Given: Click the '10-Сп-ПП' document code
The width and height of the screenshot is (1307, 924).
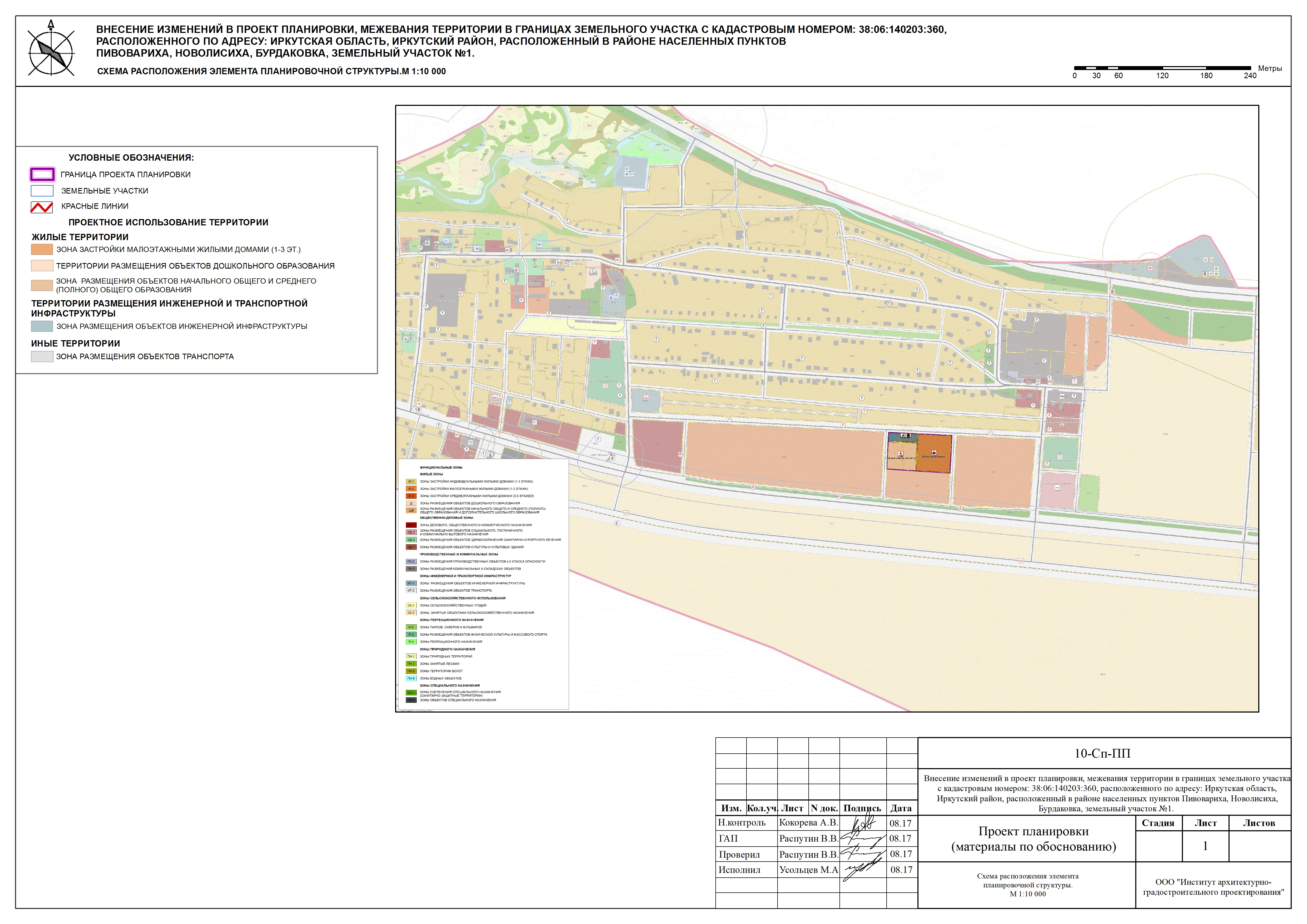Looking at the screenshot, I should pos(1103,753).
